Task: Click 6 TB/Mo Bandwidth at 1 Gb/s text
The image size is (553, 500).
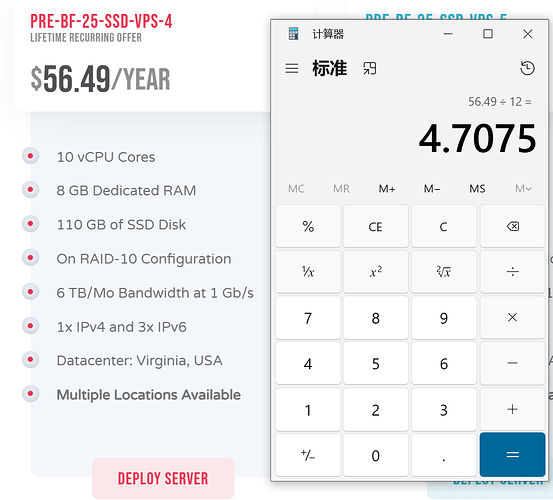Action: [x=155, y=293]
